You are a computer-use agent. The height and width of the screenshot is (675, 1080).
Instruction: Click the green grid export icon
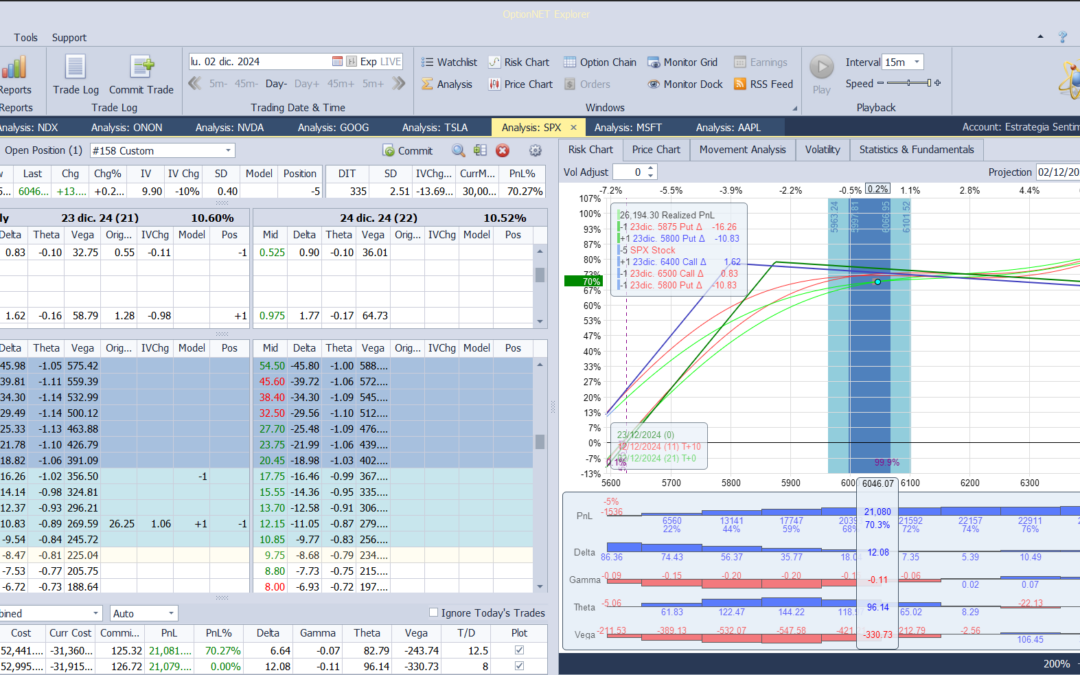point(480,150)
